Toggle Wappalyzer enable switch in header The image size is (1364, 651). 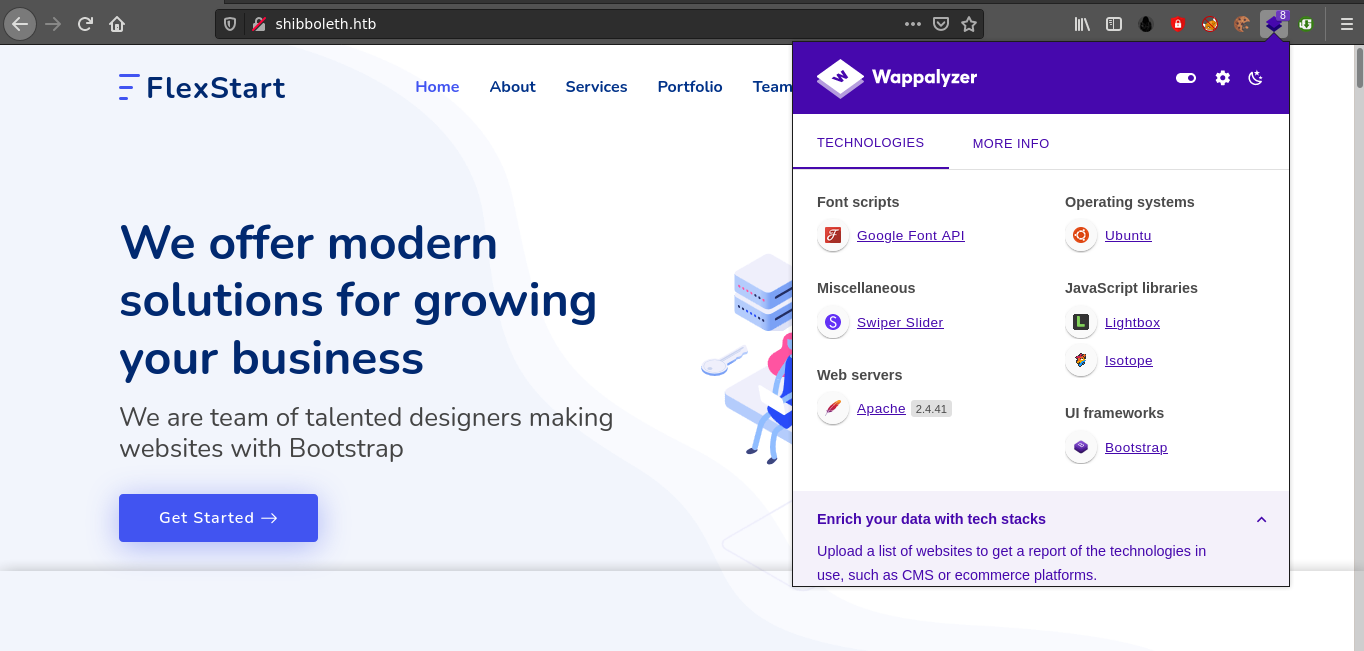click(x=1186, y=78)
